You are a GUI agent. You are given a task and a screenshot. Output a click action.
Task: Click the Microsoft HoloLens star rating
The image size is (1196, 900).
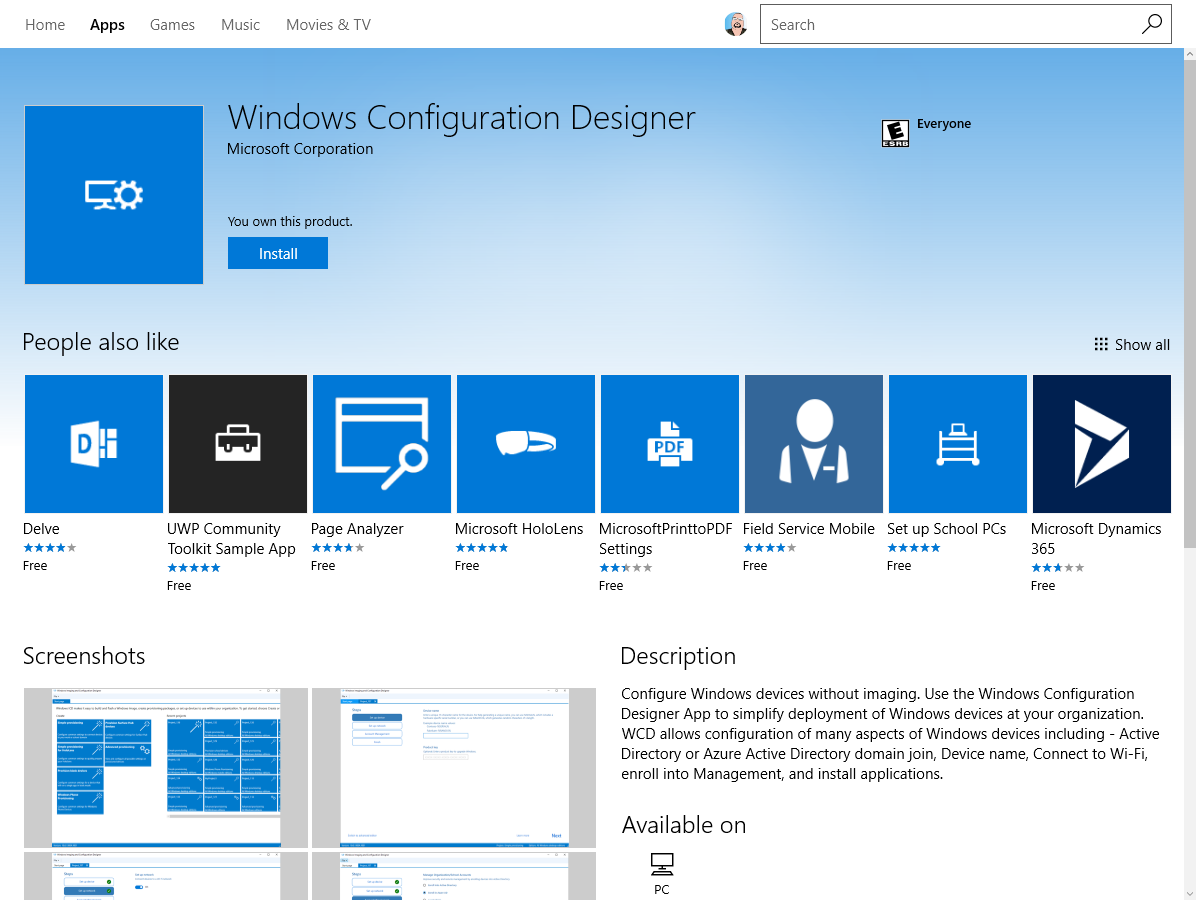click(x=481, y=548)
